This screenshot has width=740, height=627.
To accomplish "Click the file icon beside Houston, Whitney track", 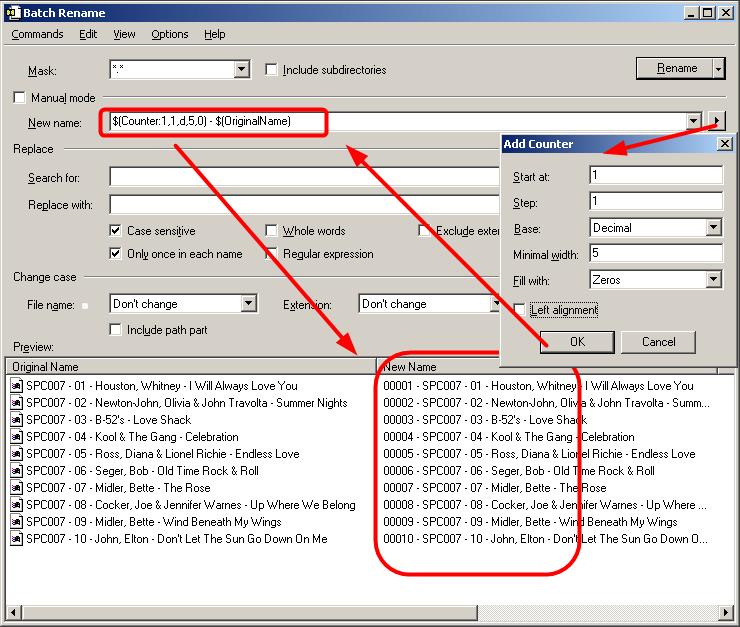I will coord(17,386).
